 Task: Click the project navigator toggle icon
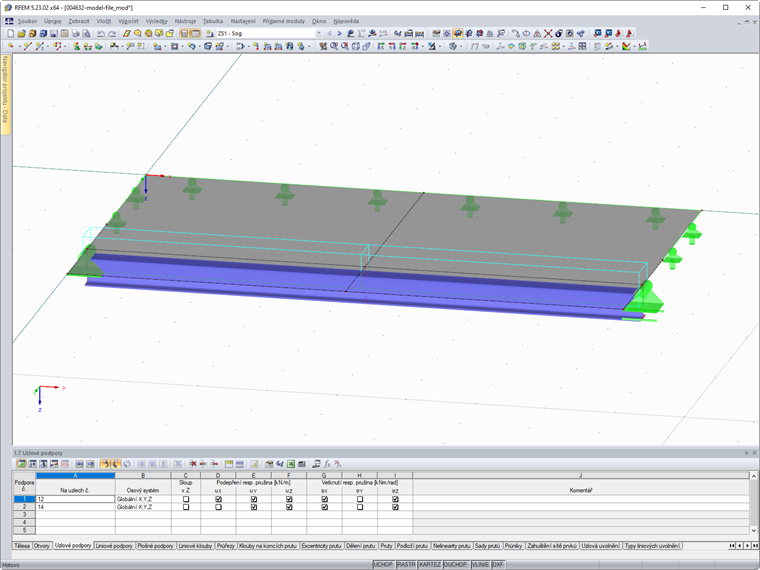click(x=184, y=33)
